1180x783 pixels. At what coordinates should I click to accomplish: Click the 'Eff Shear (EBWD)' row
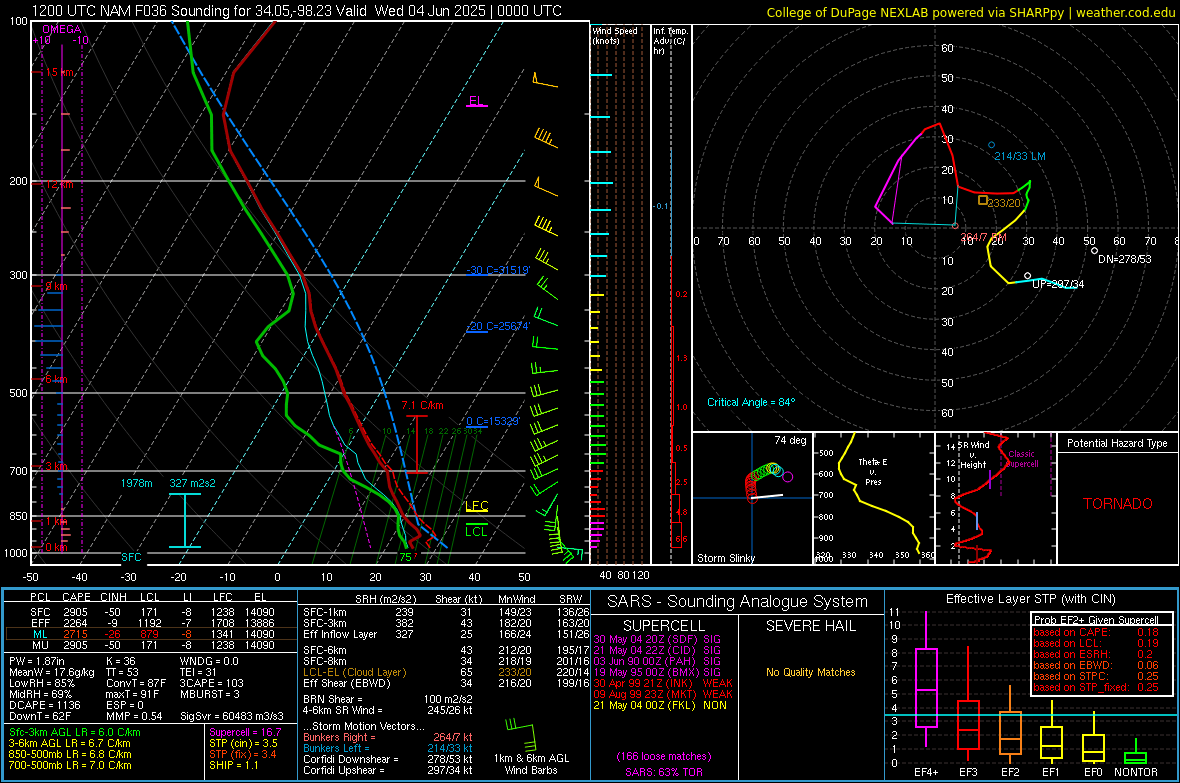point(446,684)
